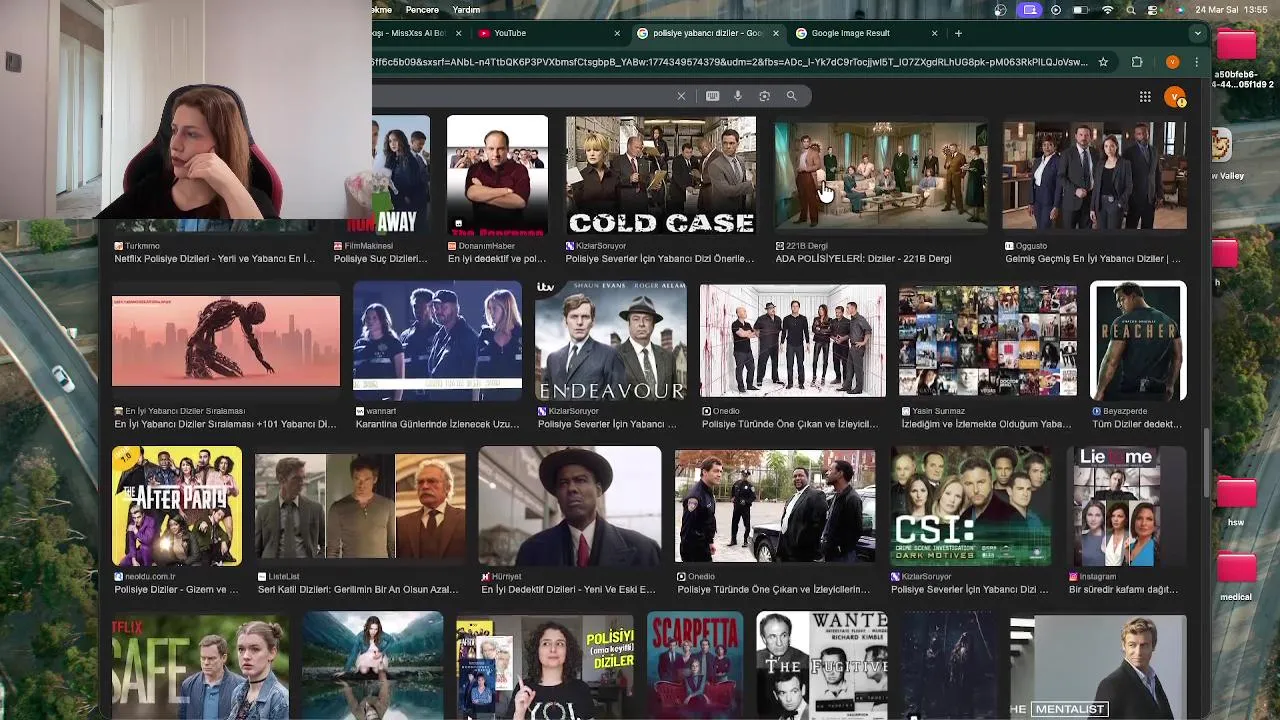Image resolution: width=1280 pixels, height=720 pixels.
Task: Open Spotlight search in the menu bar
Action: click(1131, 10)
